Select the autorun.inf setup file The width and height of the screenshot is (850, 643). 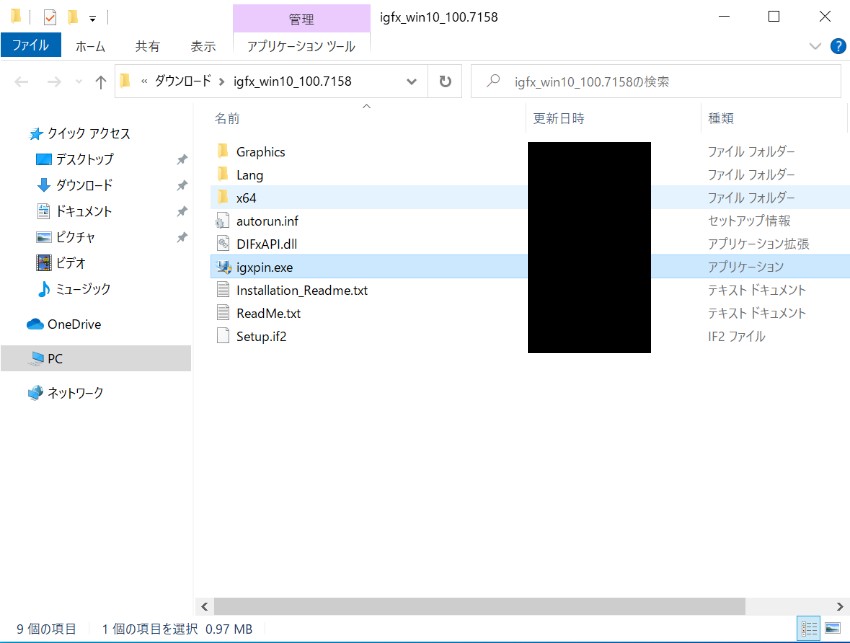[266, 220]
